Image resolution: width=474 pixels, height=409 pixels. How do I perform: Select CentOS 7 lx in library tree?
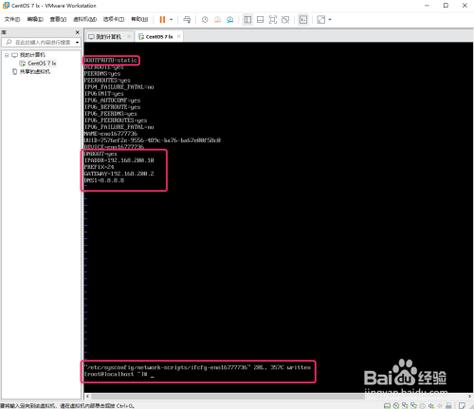pyautogui.click(x=42, y=63)
